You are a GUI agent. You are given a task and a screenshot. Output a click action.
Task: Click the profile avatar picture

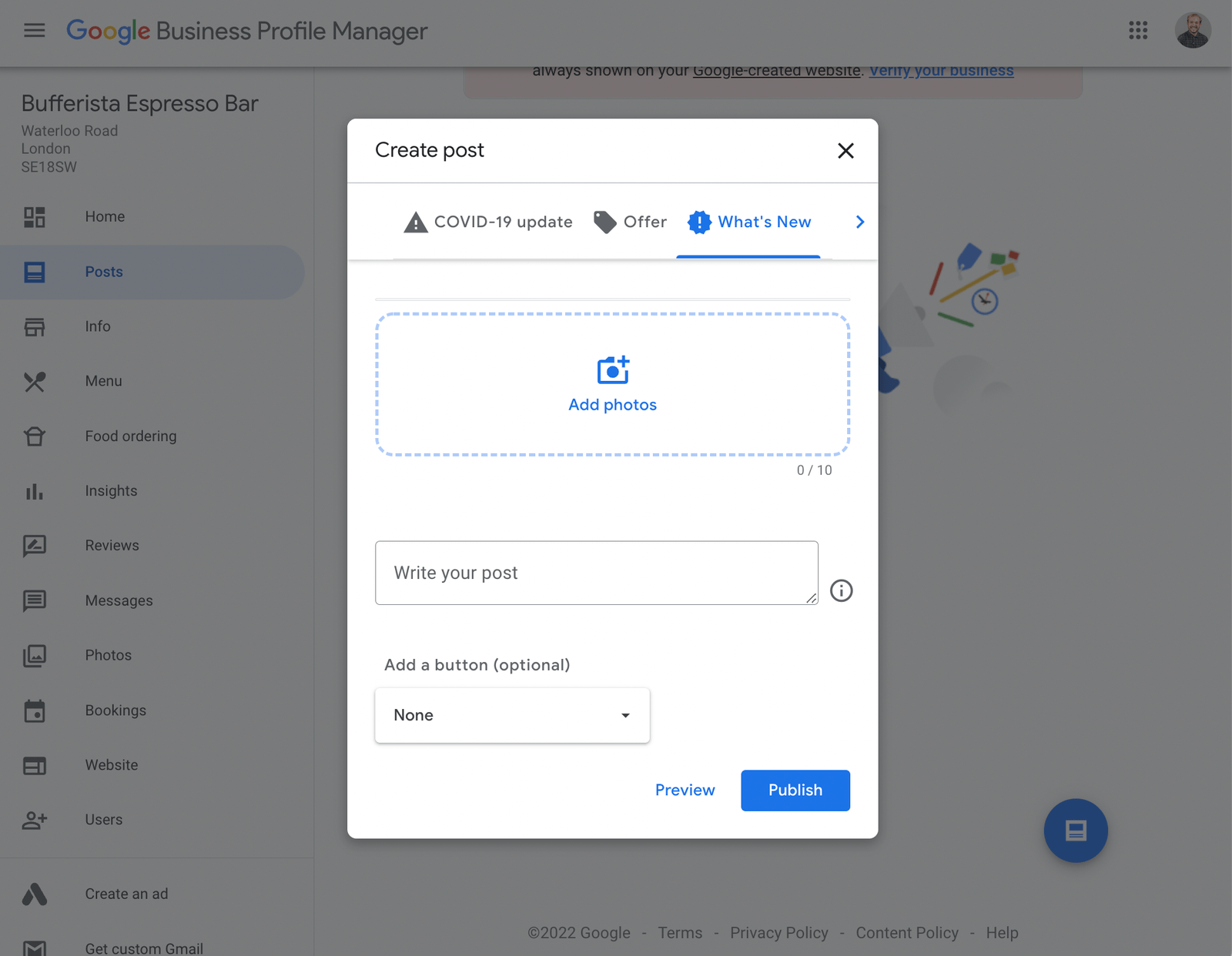coord(1193,31)
